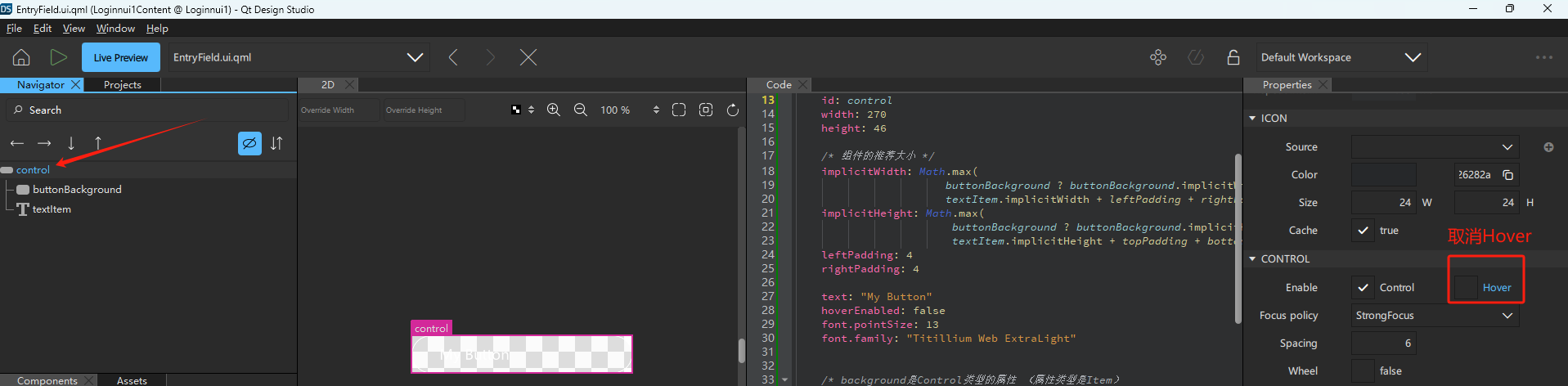This screenshot has height=386, width=1568.
Task: Run the project with the green play icon
Action: click(x=58, y=57)
